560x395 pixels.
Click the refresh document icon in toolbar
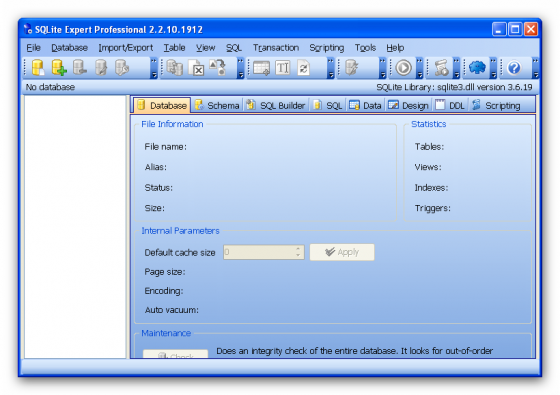coord(303,68)
